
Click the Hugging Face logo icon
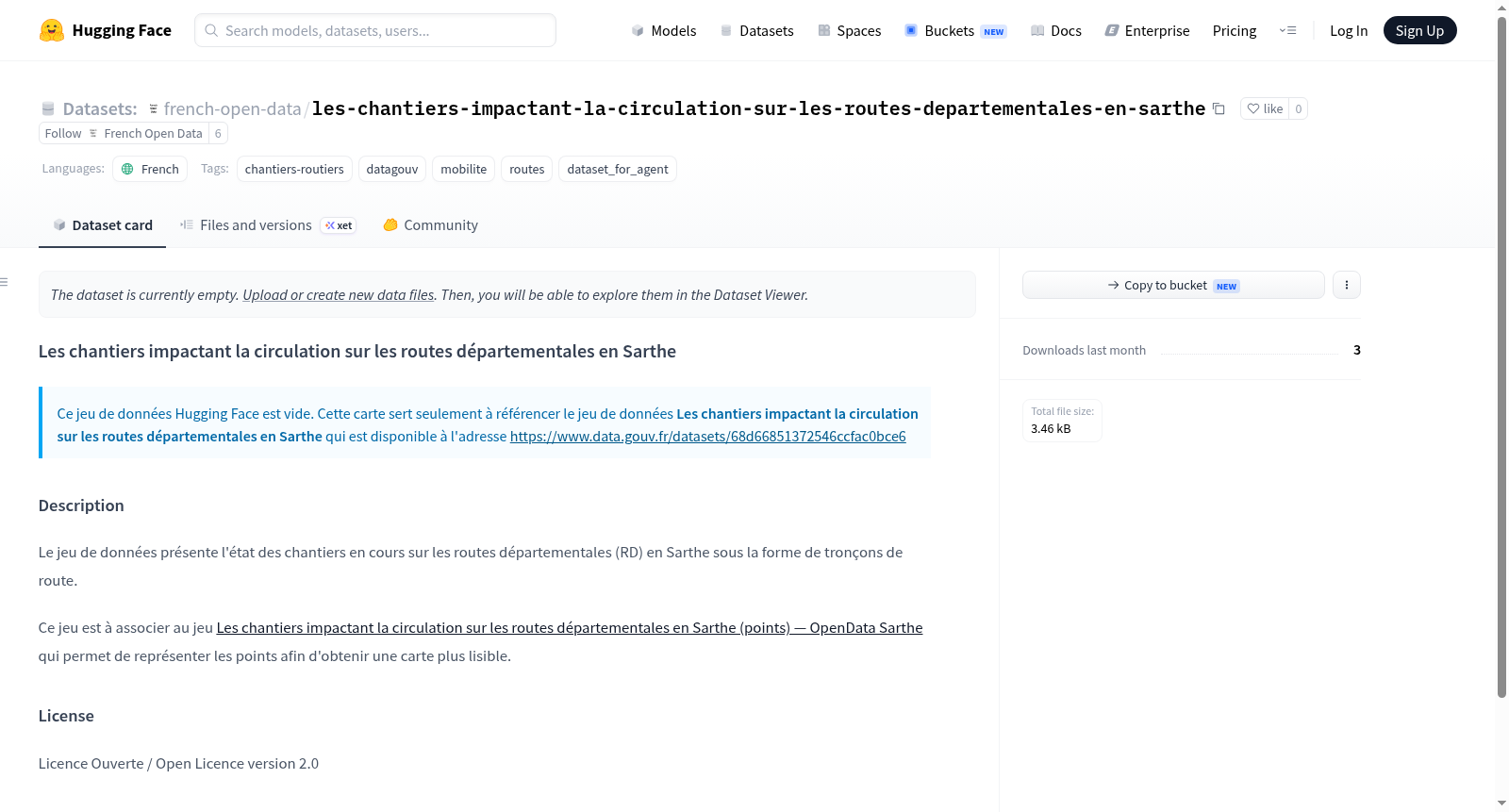[x=52, y=30]
